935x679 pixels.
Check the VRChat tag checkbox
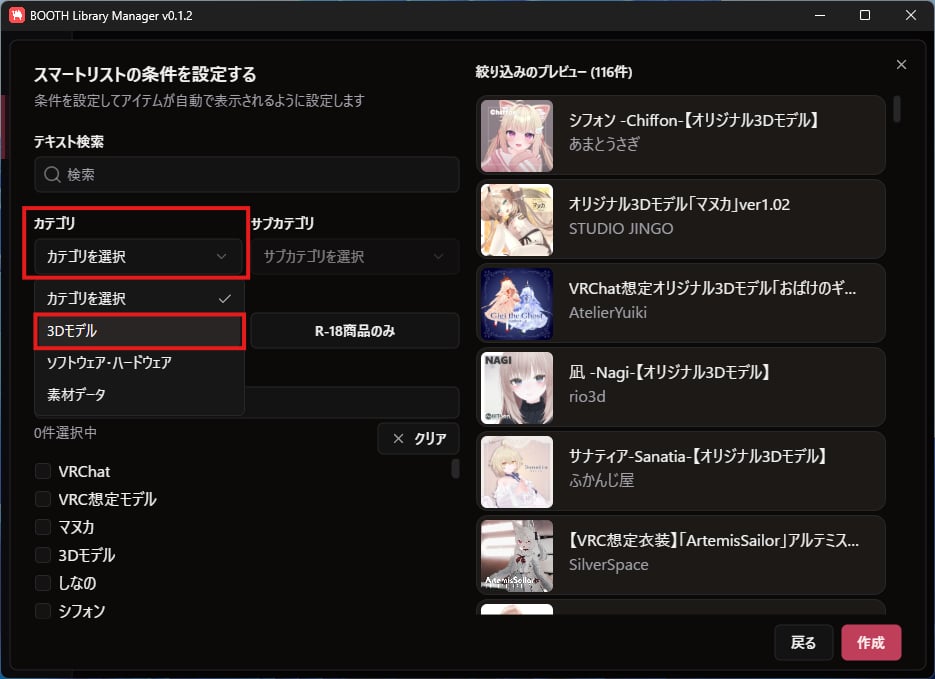pos(43,471)
